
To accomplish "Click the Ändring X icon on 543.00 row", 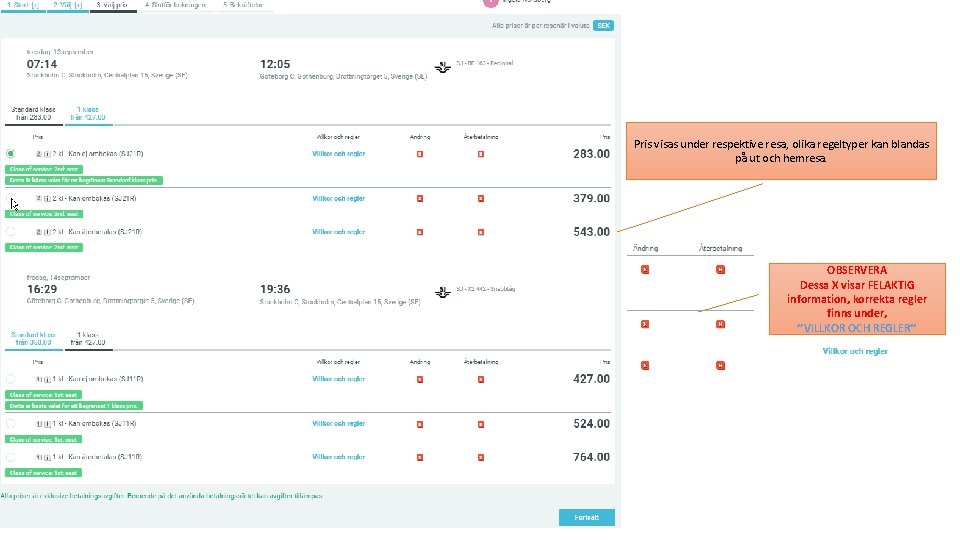I will pos(420,232).
